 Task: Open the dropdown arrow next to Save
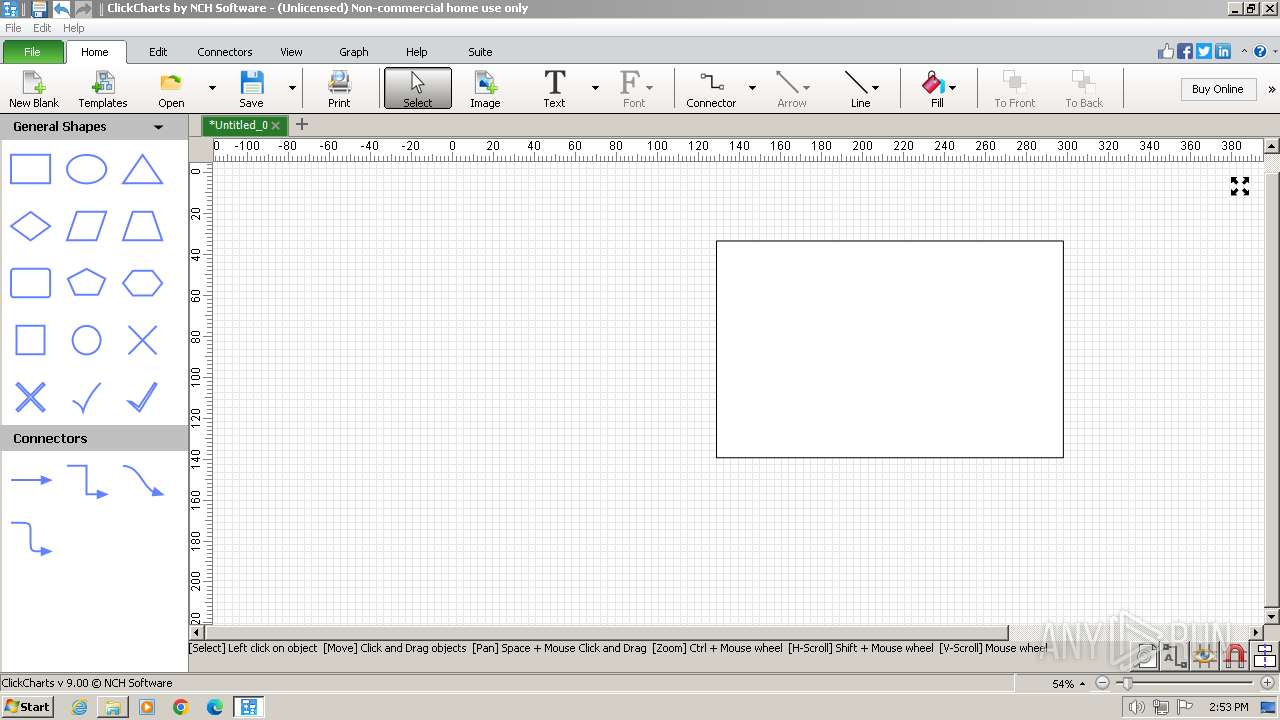pyautogui.click(x=292, y=89)
